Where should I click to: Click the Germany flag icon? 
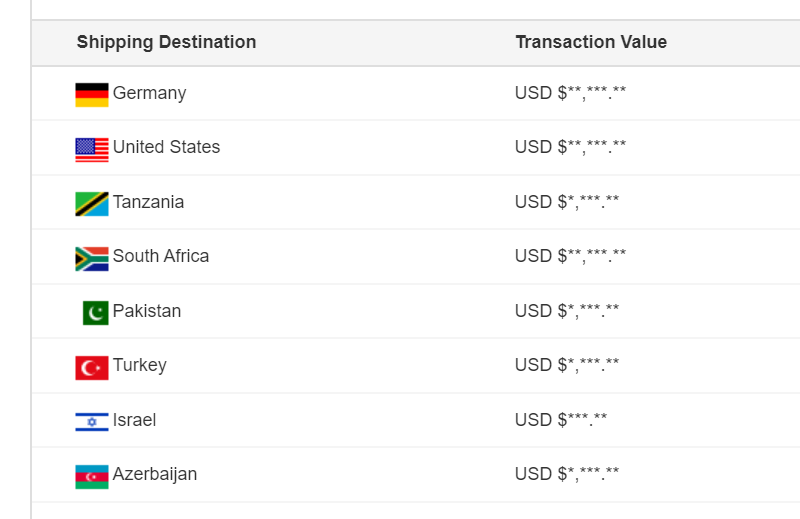[x=92, y=95]
